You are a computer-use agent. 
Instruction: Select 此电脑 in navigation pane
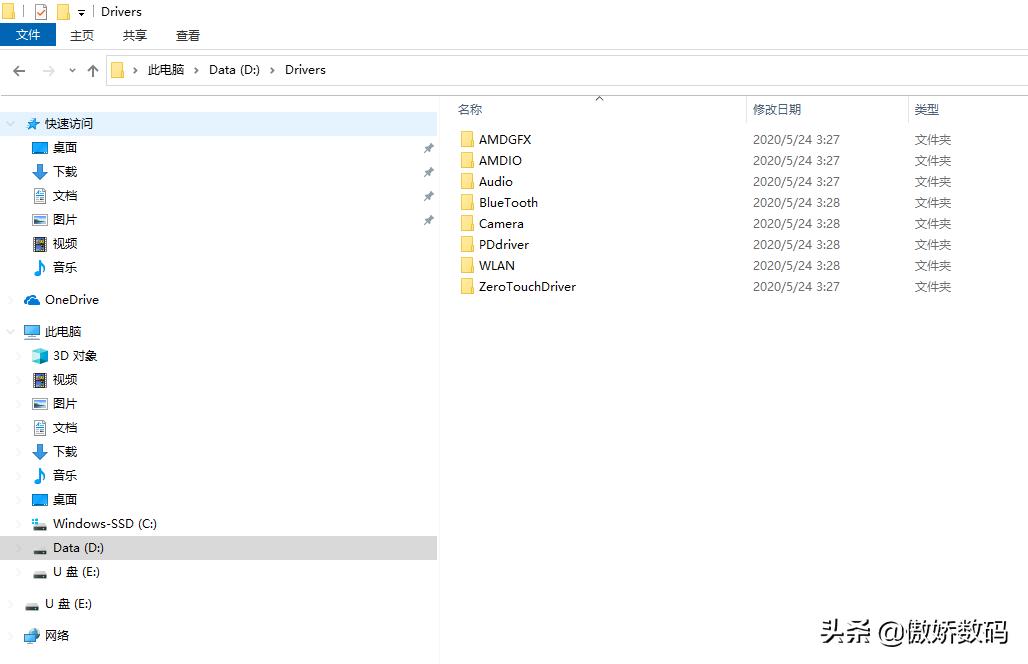click(x=63, y=331)
